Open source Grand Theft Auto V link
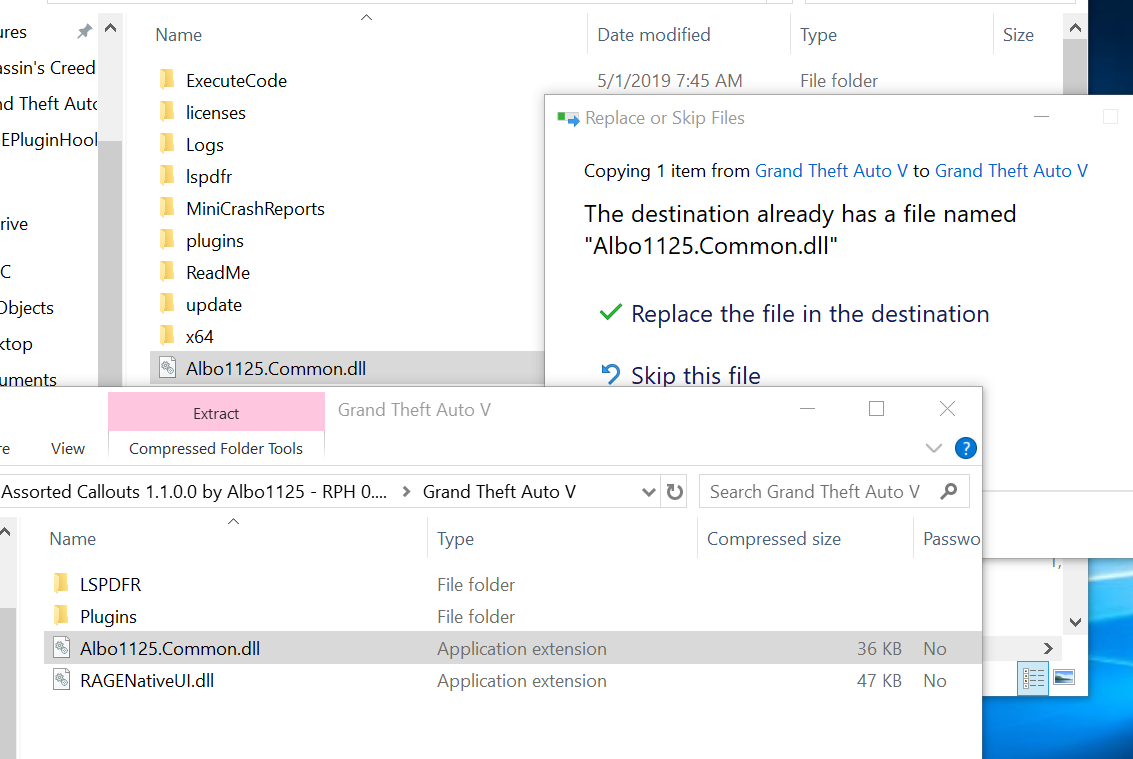 [831, 171]
